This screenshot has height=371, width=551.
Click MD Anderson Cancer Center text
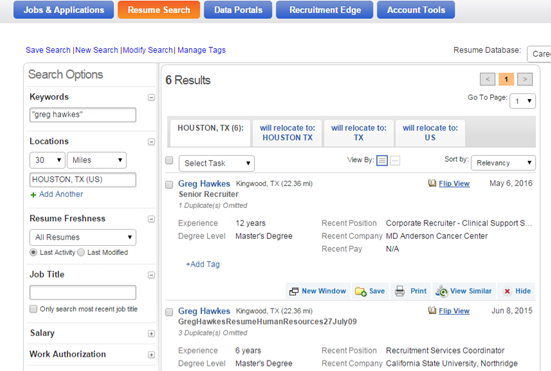436,236
